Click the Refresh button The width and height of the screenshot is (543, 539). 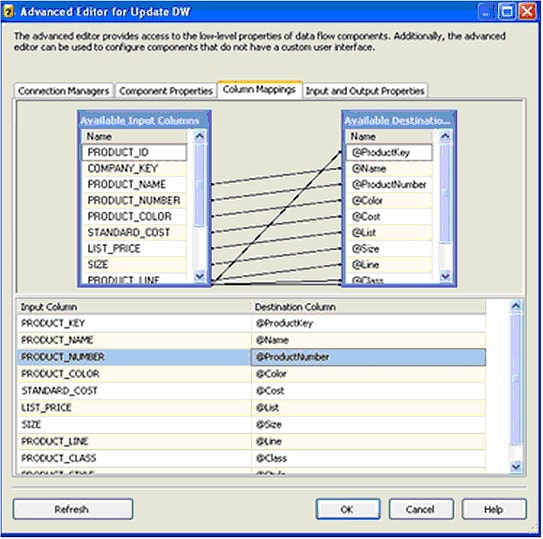[73, 509]
